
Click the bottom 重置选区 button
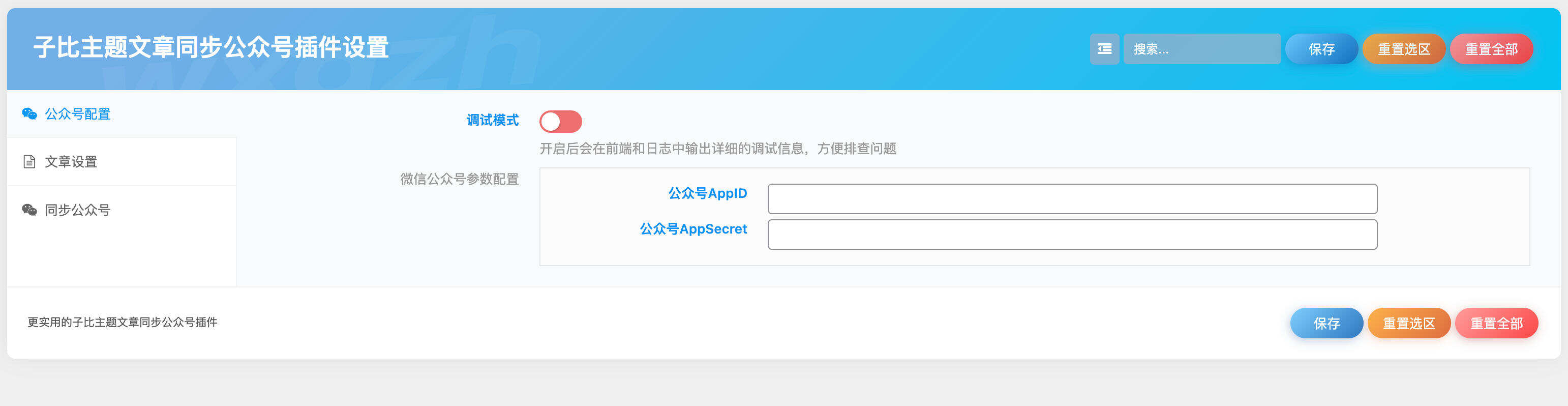coord(1408,323)
